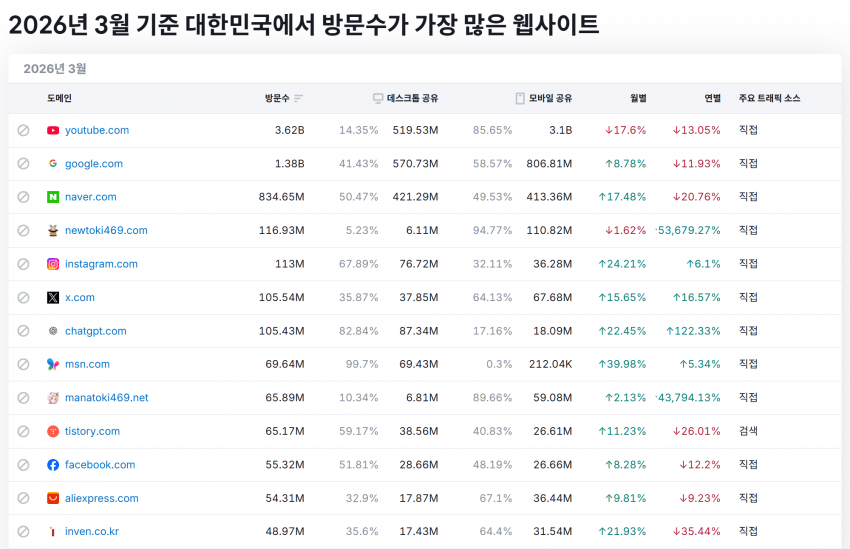Open the aliexpress.com link

[101, 498]
